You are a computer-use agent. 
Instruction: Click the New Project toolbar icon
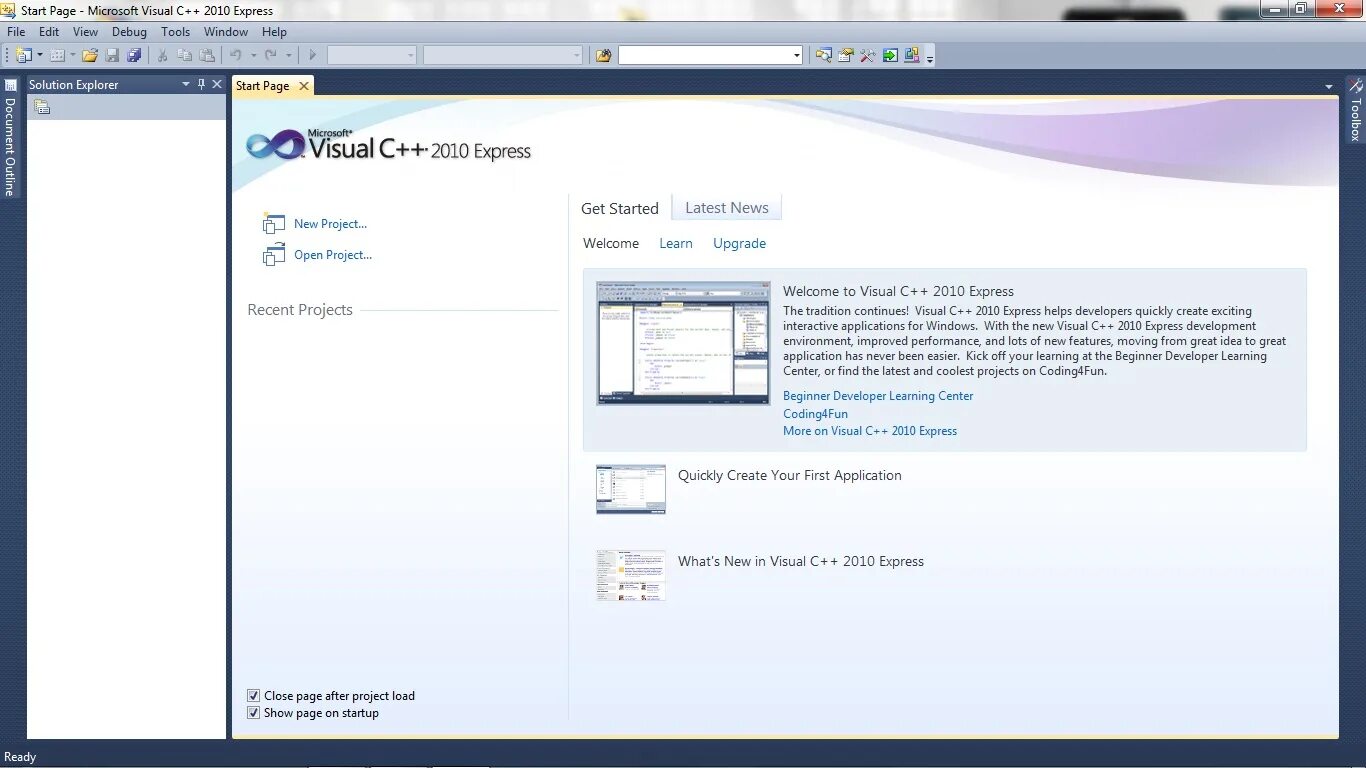(24, 56)
